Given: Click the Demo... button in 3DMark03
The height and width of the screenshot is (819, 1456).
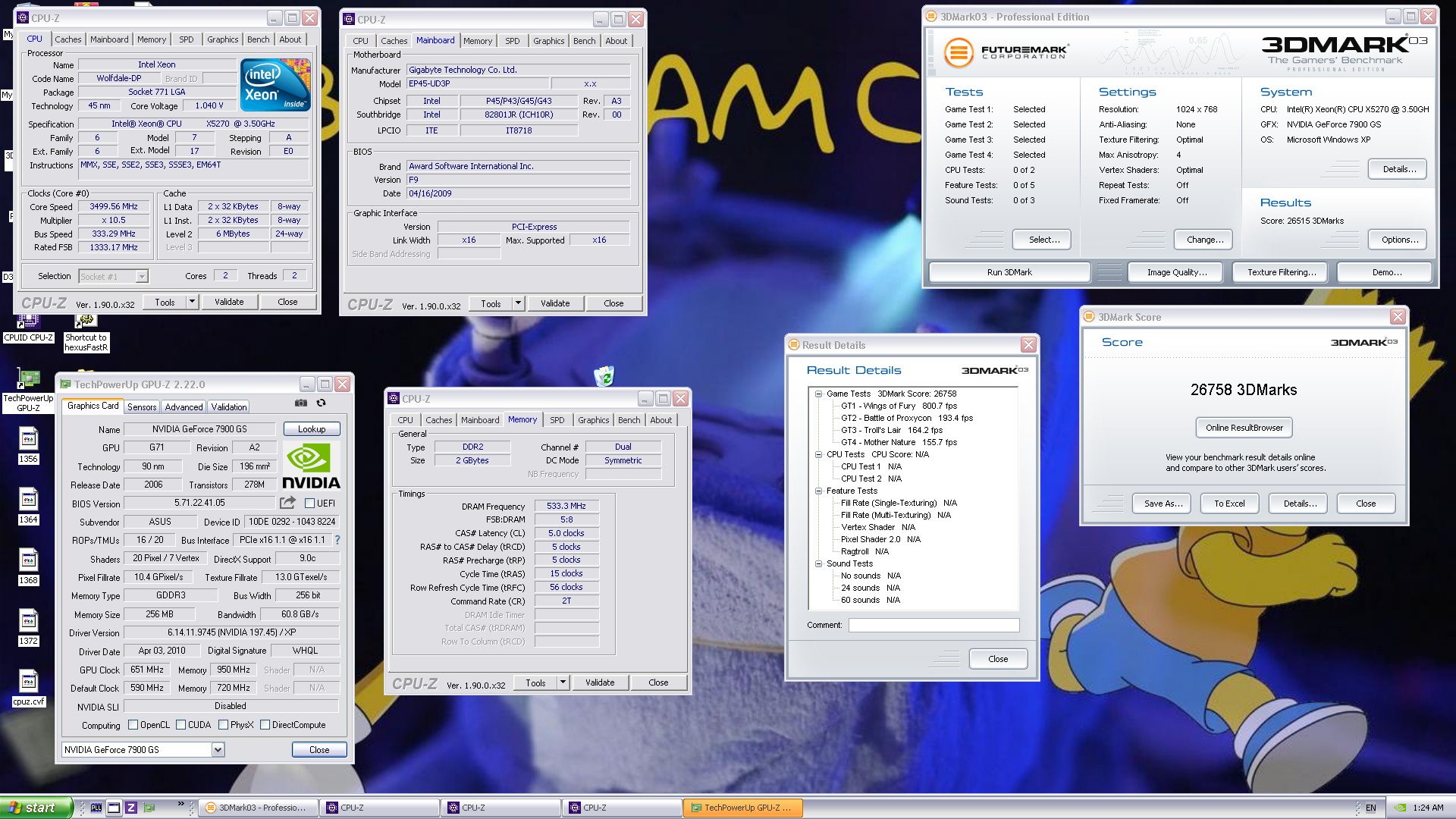Looking at the screenshot, I should (1386, 272).
